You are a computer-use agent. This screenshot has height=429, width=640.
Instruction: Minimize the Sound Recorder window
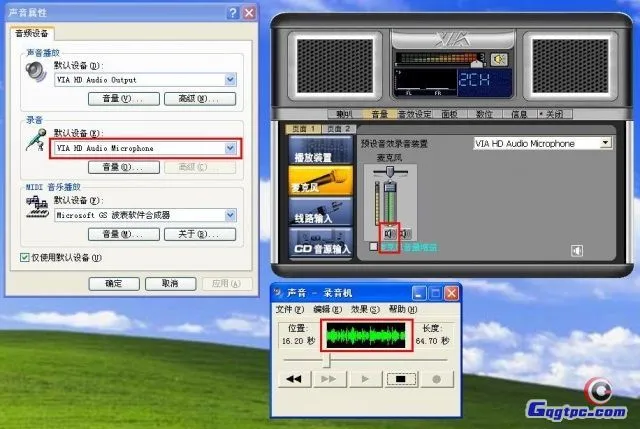pyautogui.click(x=419, y=293)
